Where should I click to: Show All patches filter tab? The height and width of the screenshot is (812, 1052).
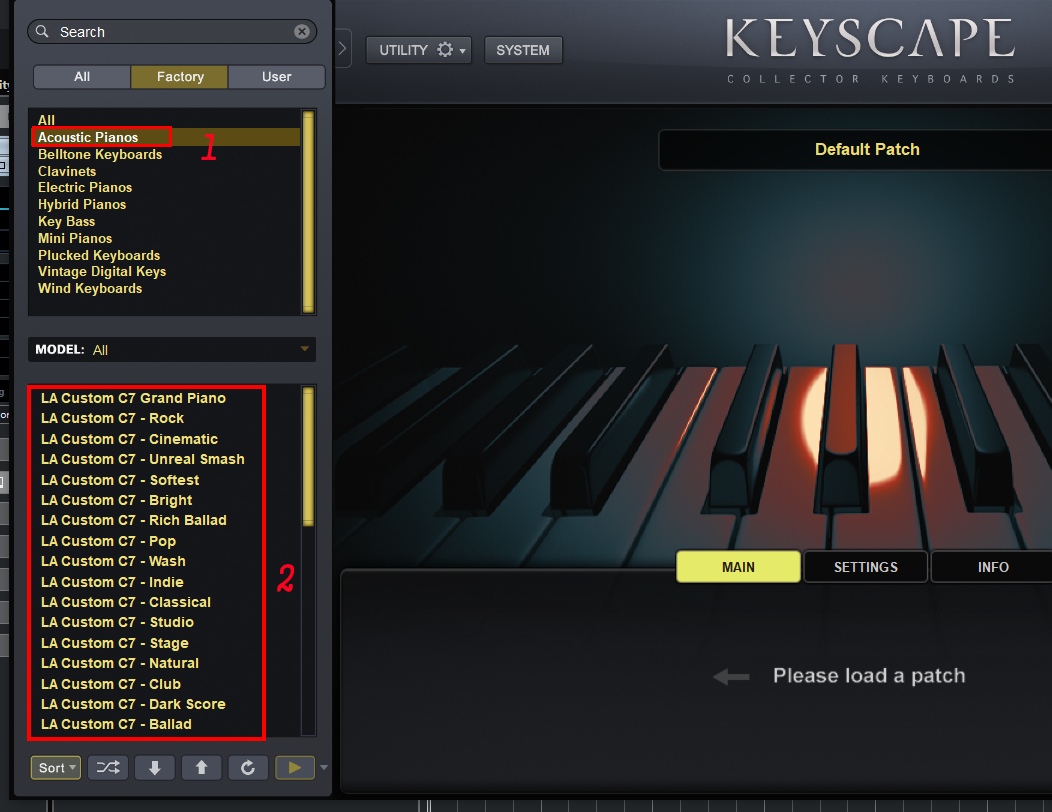[x=82, y=77]
